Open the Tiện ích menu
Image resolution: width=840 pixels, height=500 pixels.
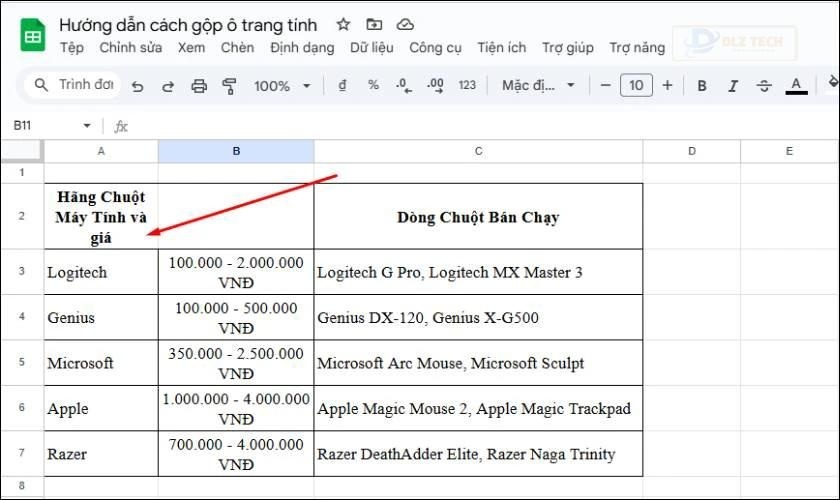coord(501,48)
